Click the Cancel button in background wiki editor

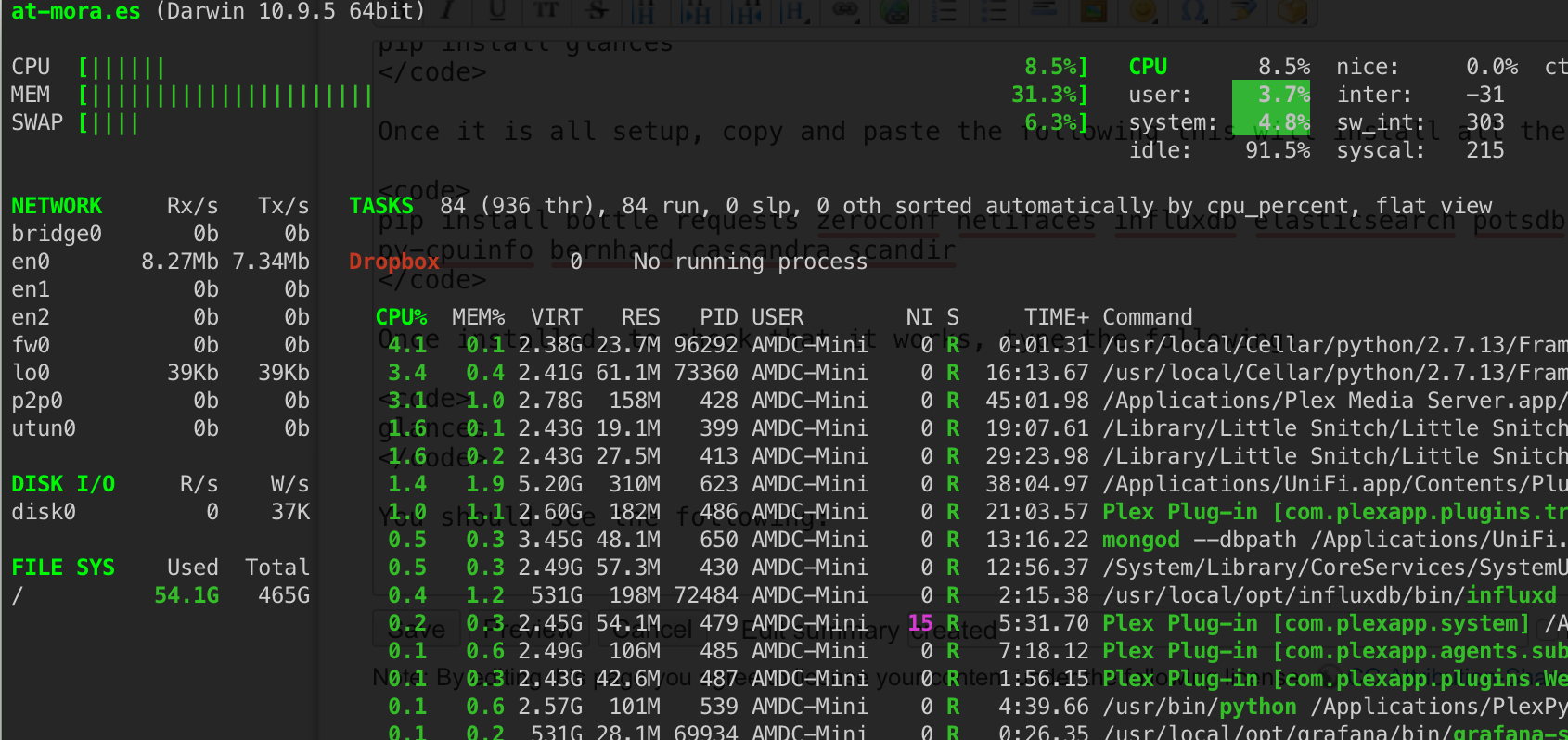653,630
